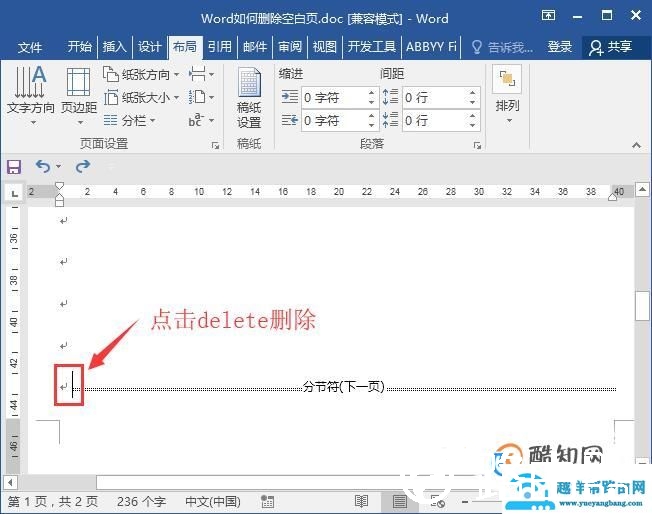Open the Paper Size (纸张大小) dropdown
The image size is (652, 514).
click(x=141, y=98)
